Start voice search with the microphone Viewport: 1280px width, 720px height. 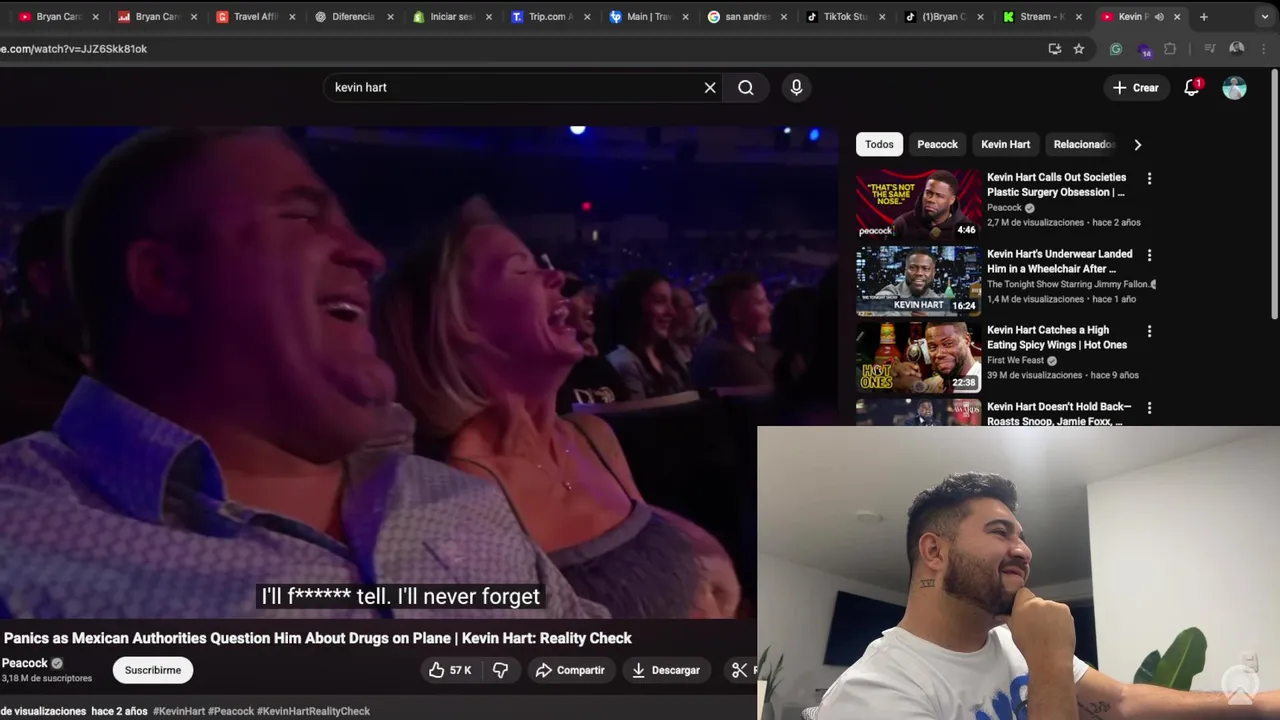click(796, 88)
